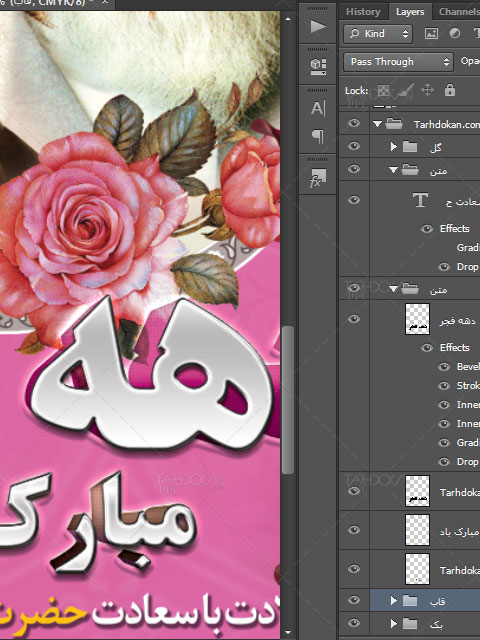The image size is (480, 640).
Task: Collapse the second متن group
Action: click(x=393, y=289)
